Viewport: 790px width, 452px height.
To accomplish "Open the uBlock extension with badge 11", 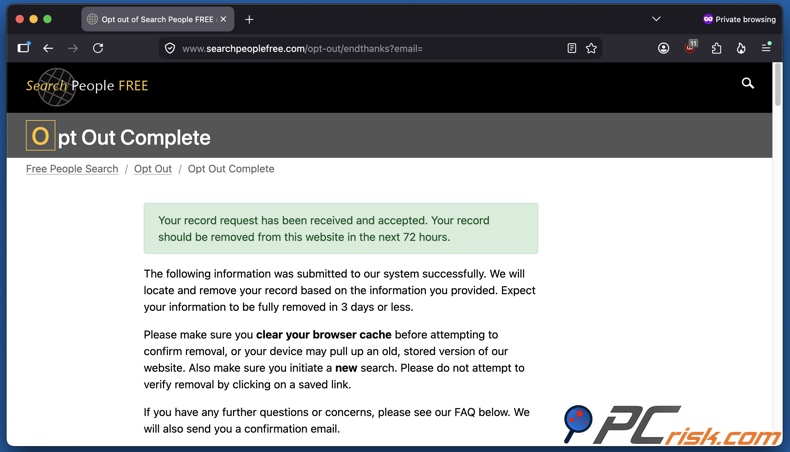I will click(690, 47).
